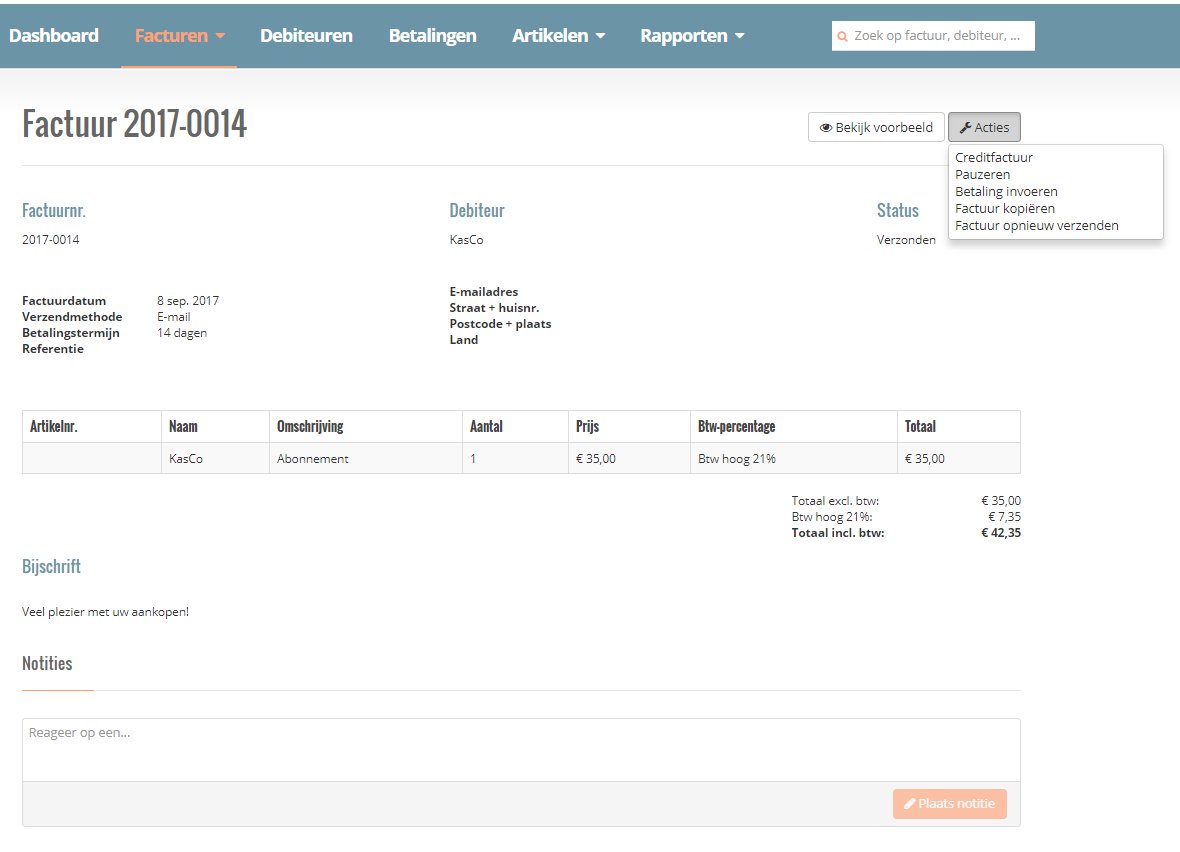
Task: Click the invoice number 2017-0014 value under Factuurnr.
Action: coord(50,239)
